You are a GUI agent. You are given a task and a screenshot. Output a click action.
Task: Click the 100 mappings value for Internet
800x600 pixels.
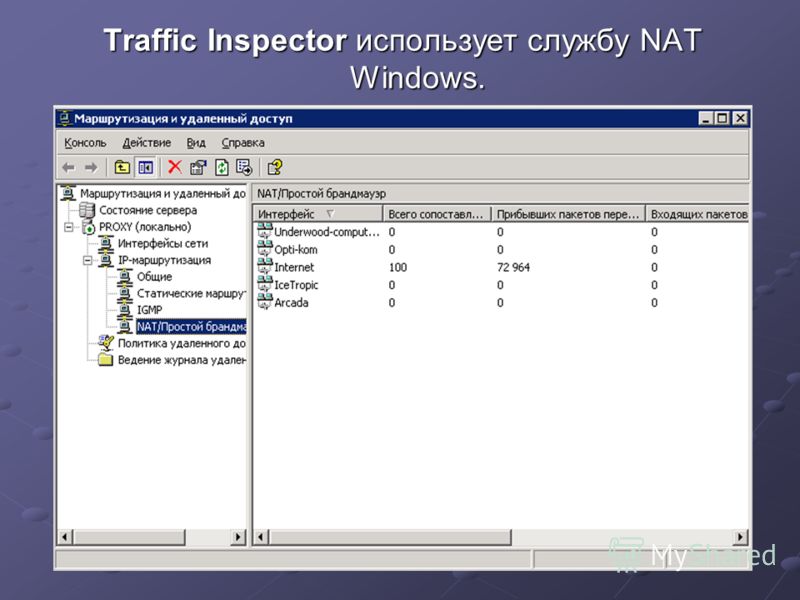click(397, 267)
